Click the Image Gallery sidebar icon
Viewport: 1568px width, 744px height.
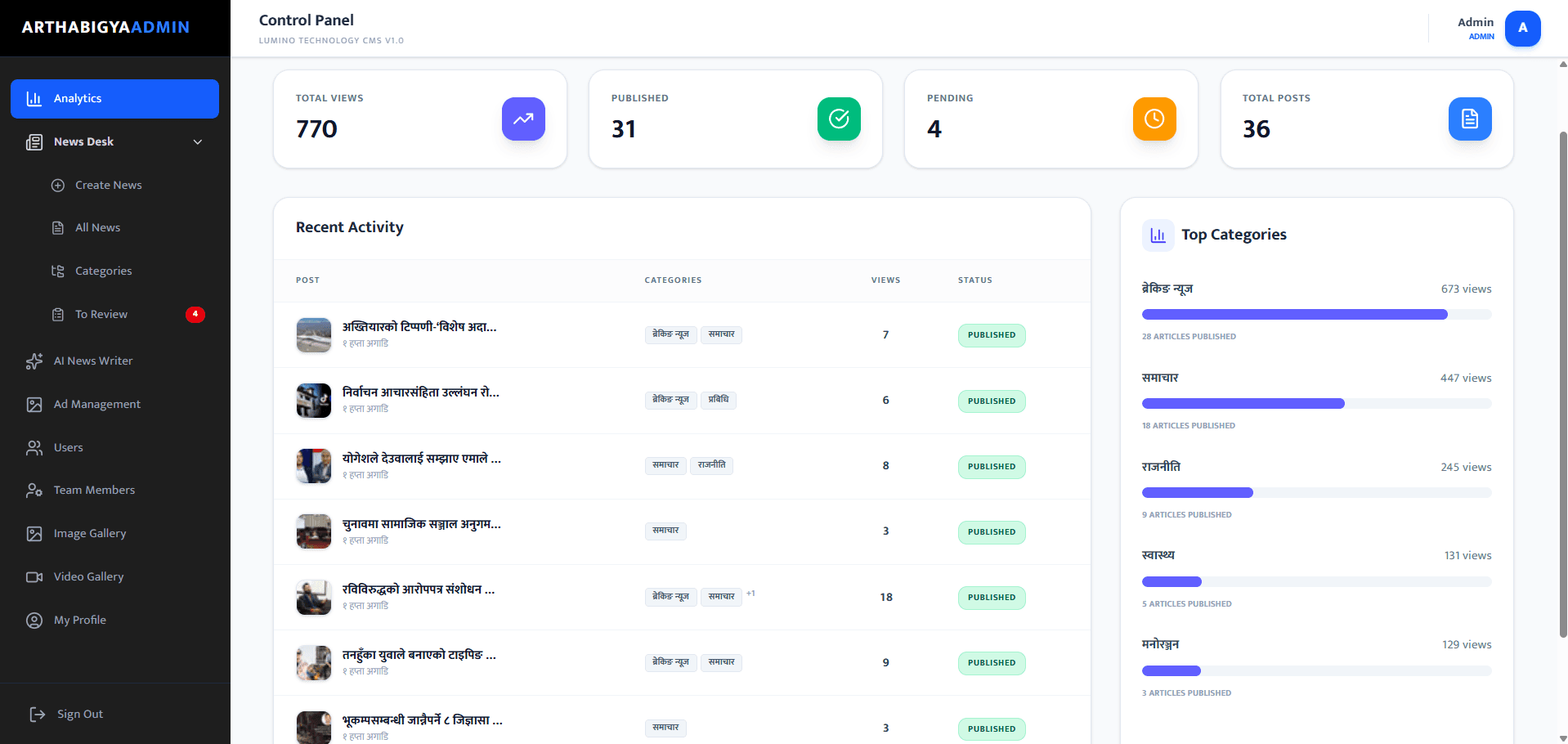[34, 533]
